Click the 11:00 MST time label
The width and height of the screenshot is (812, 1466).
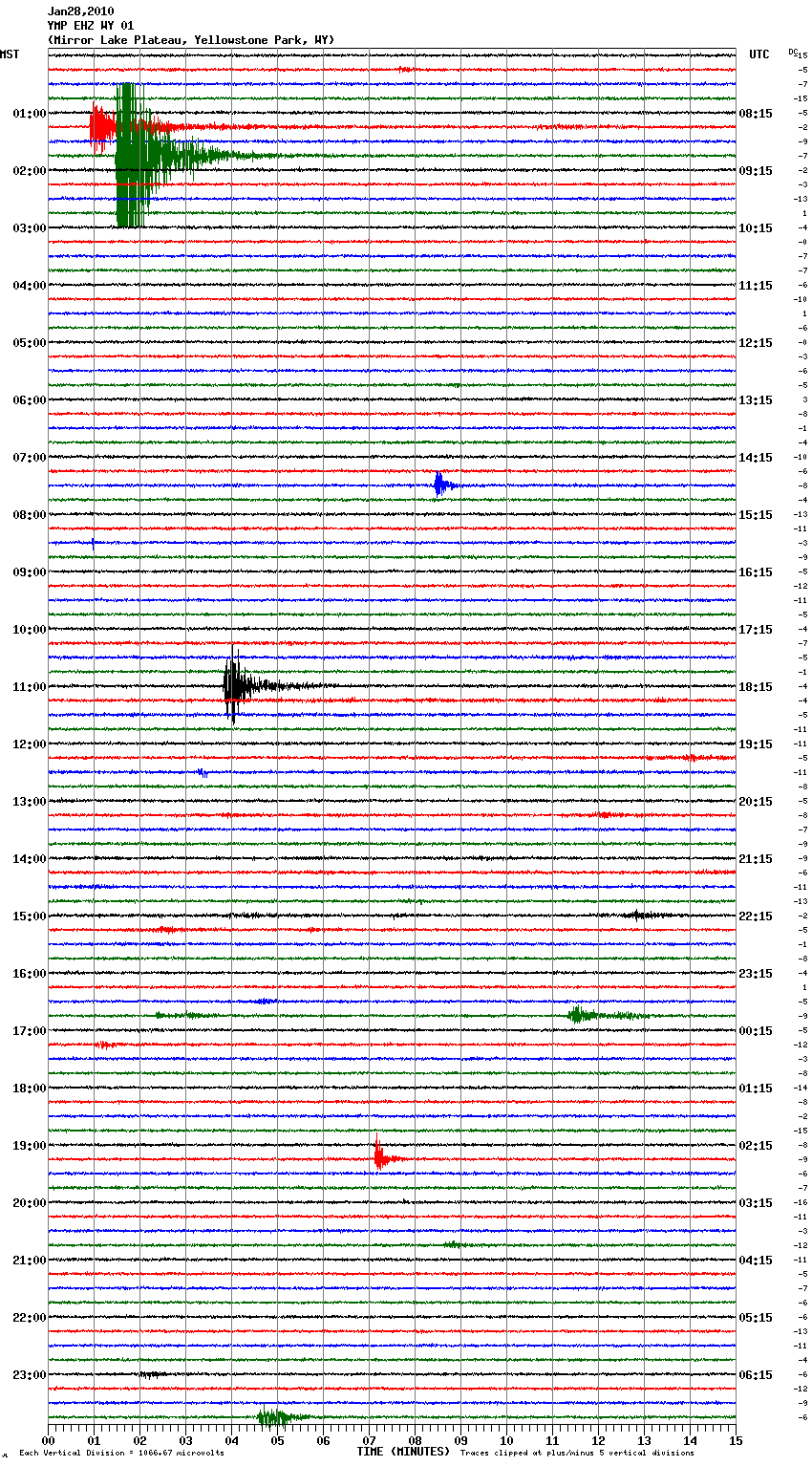30,687
